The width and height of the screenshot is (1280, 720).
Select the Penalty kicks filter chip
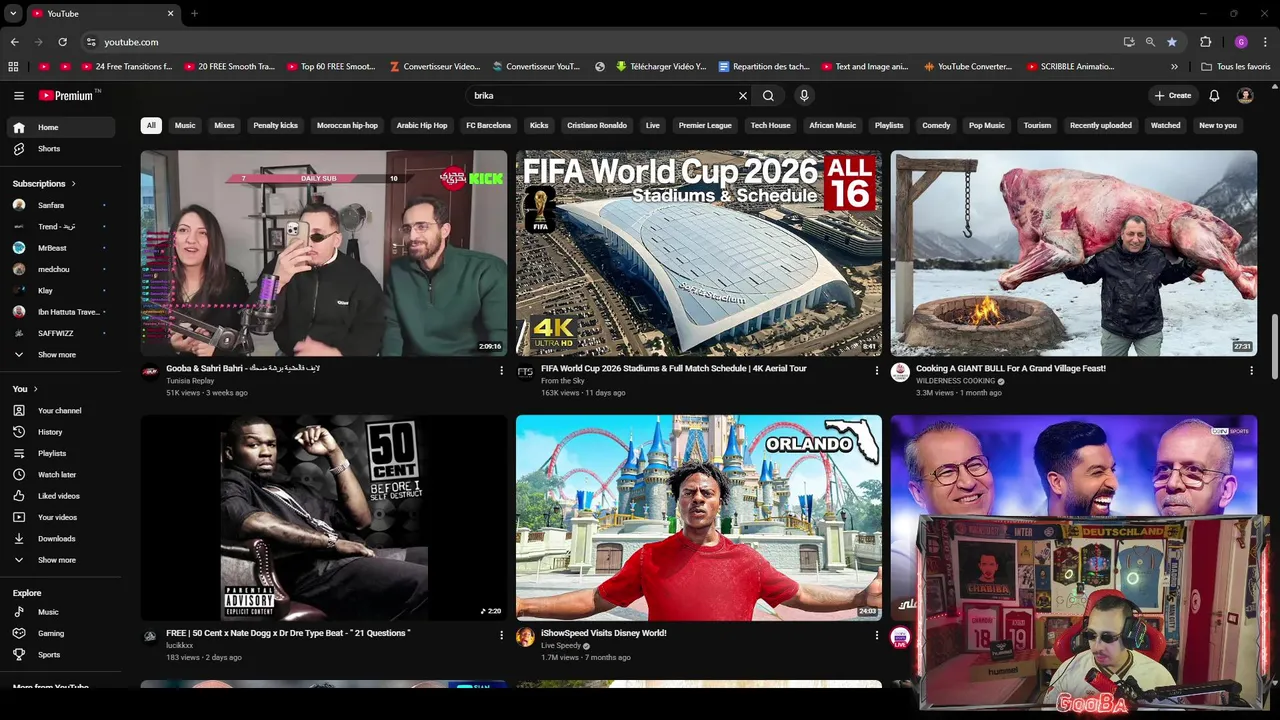[276, 125]
